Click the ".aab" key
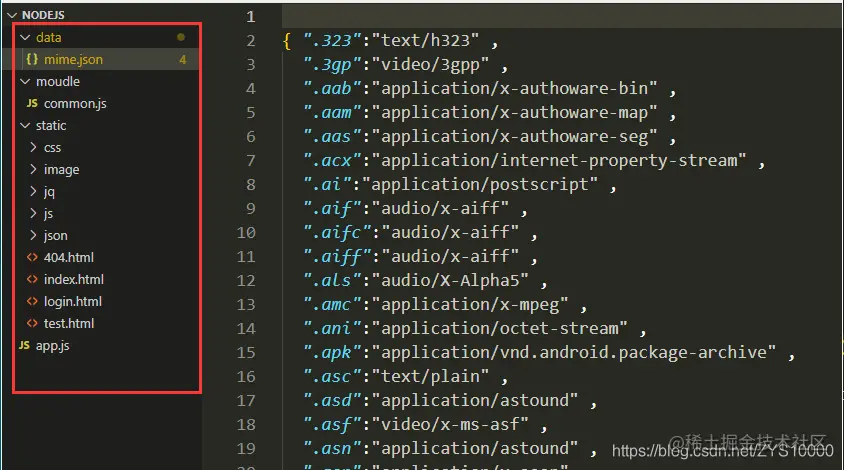Viewport: 844px width, 470px height. click(x=332, y=88)
